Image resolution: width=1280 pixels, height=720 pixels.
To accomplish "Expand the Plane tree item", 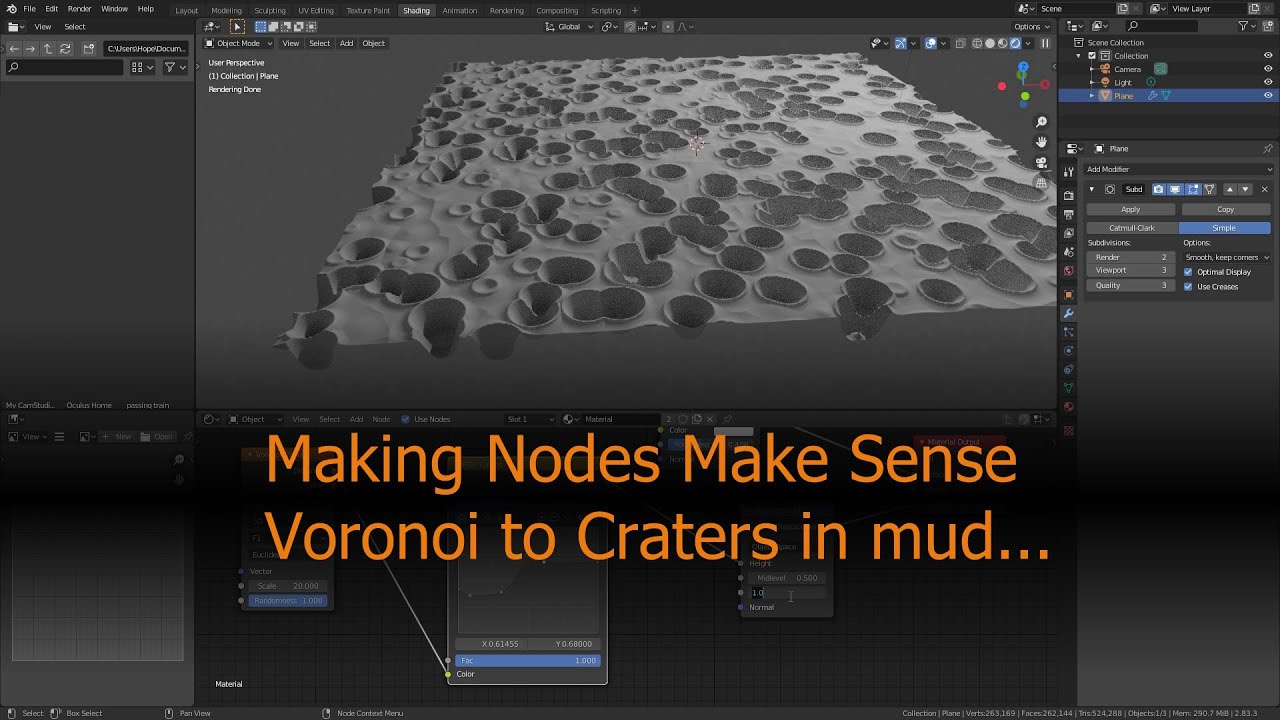I will pos(1092,95).
